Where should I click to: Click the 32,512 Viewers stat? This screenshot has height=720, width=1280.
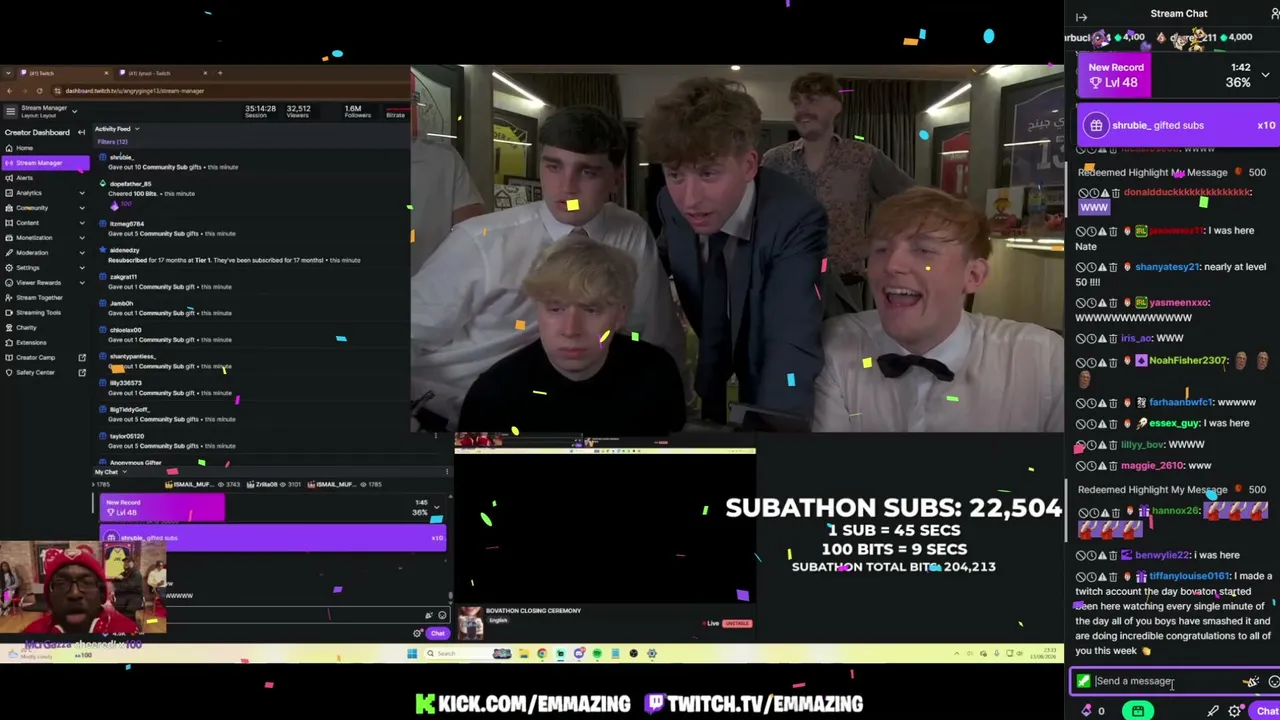coord(298,111)
